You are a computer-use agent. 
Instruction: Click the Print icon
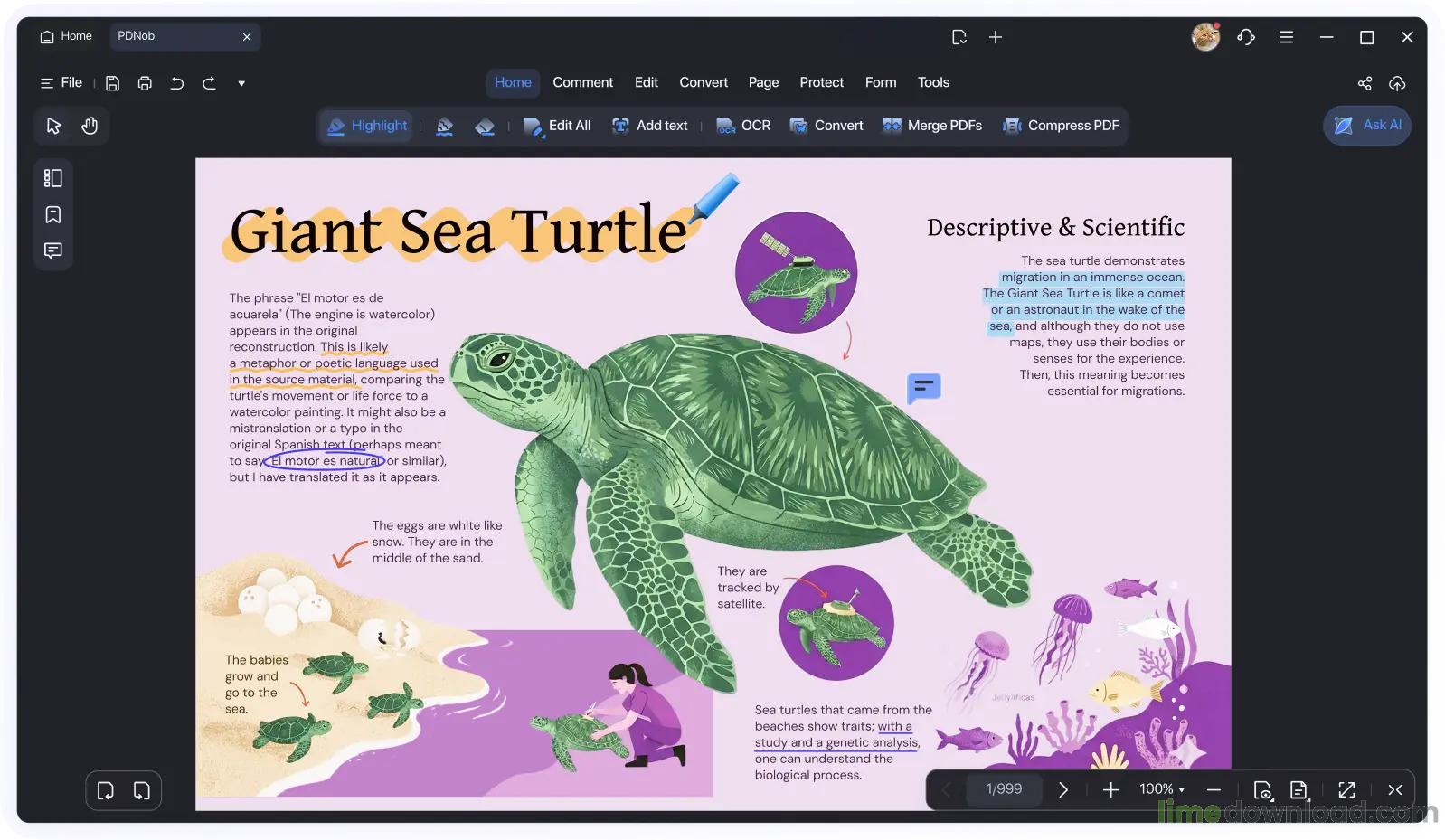(145, 83)
